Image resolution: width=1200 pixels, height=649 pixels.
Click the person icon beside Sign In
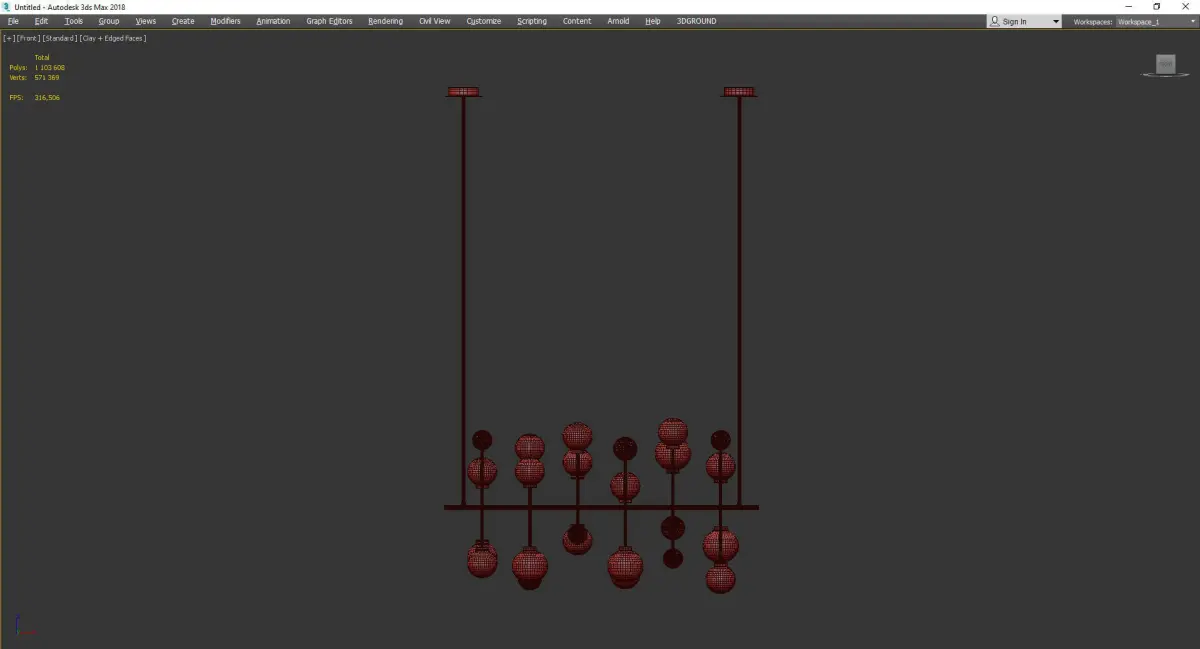(x=995, y=21)
